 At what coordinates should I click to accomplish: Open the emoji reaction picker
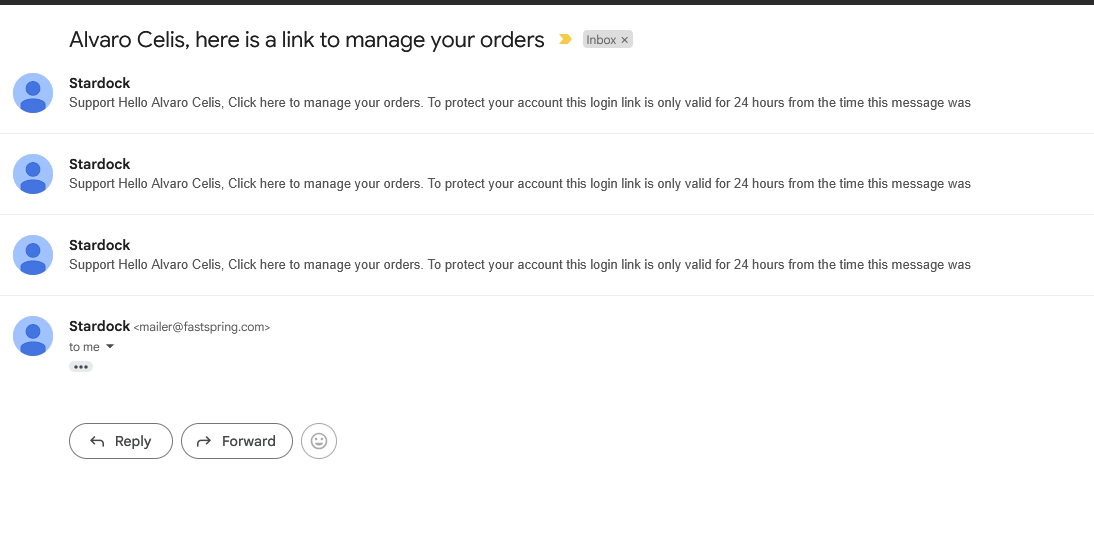click(319, 441)
